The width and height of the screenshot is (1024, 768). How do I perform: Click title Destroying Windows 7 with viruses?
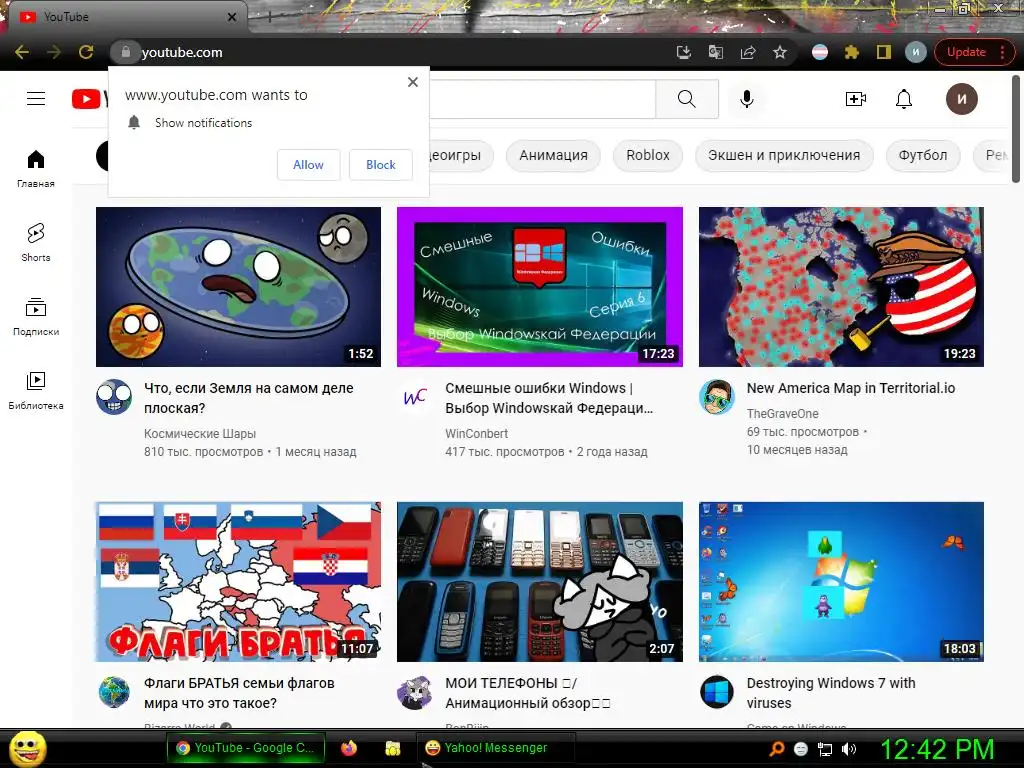click(831, 693)
